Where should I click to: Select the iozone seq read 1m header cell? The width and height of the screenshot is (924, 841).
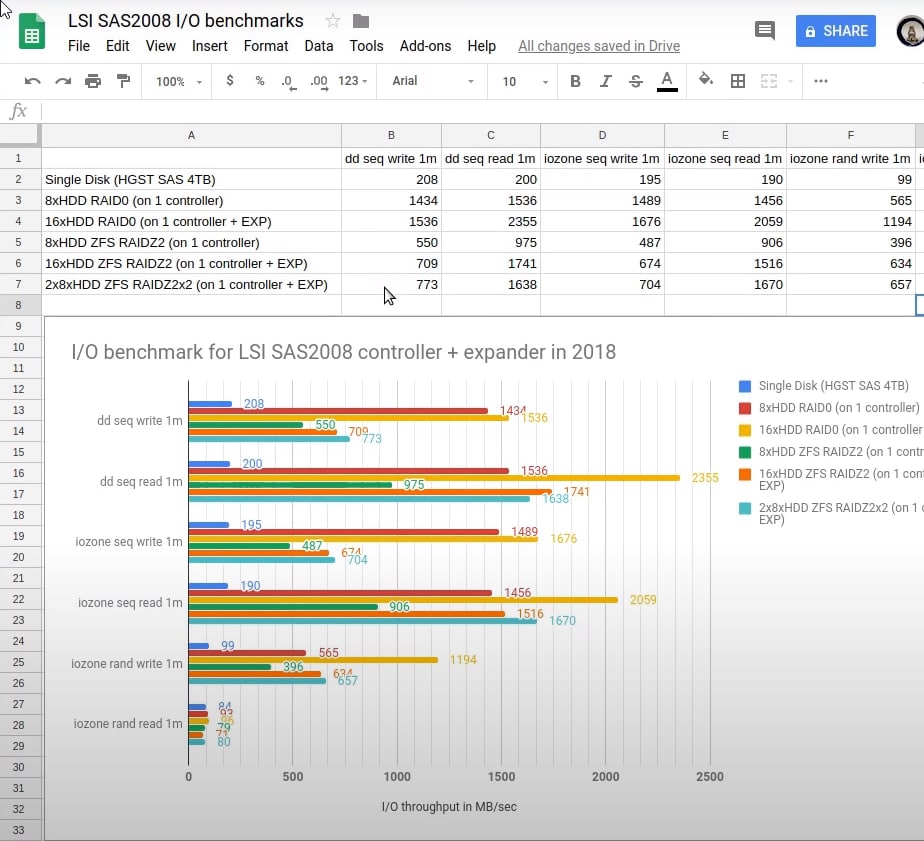(725, 159)
